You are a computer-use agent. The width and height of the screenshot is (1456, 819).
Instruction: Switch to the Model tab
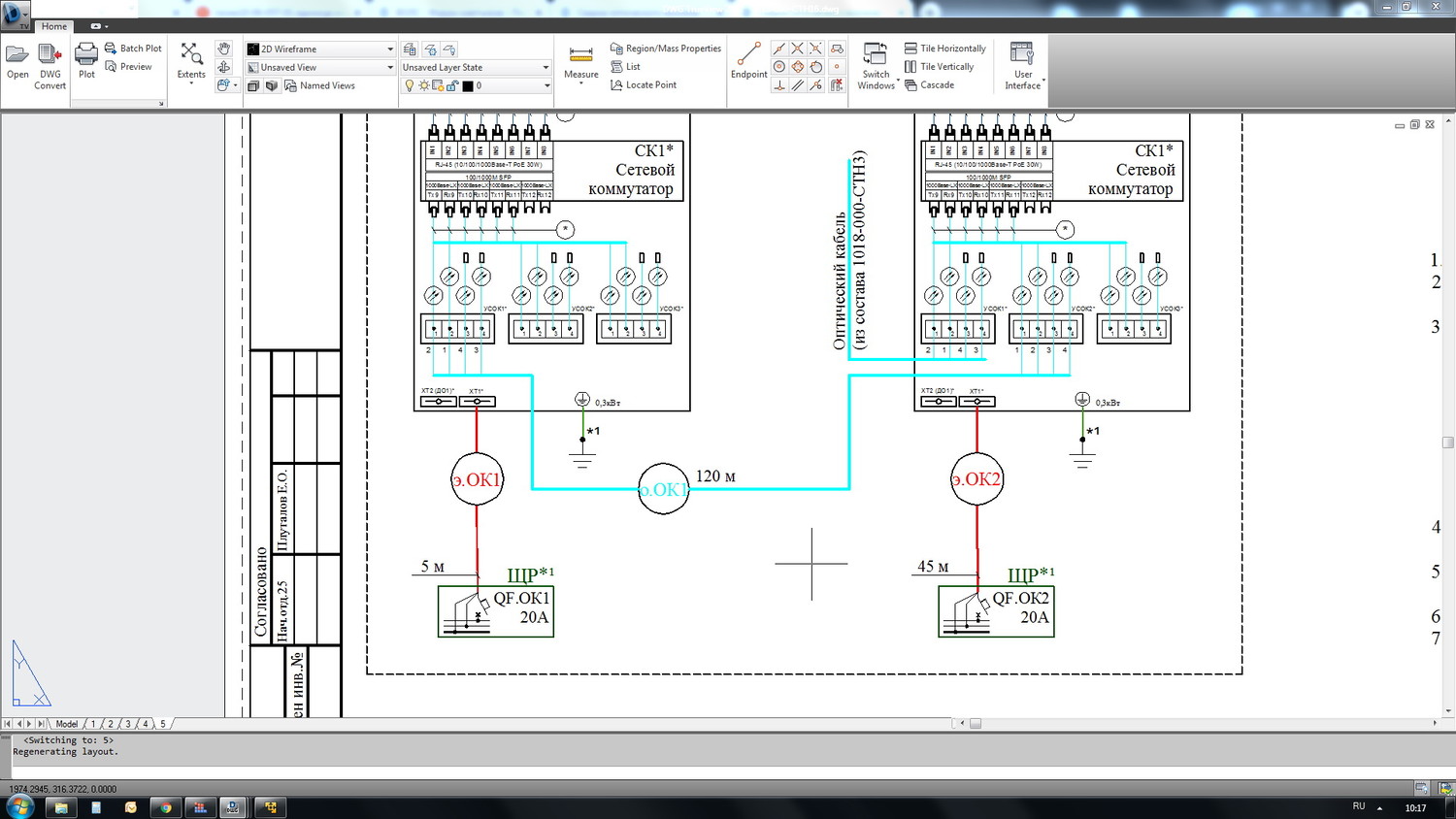pos(67,724)
